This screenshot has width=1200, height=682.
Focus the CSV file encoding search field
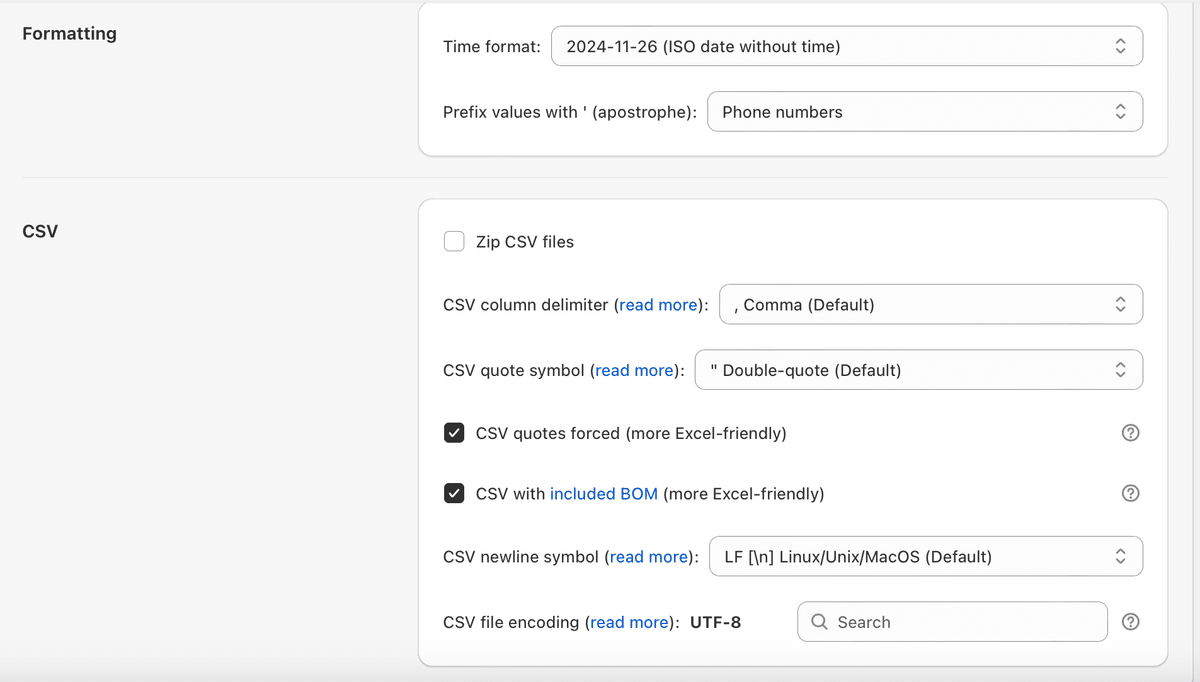[x=952, y=622]
